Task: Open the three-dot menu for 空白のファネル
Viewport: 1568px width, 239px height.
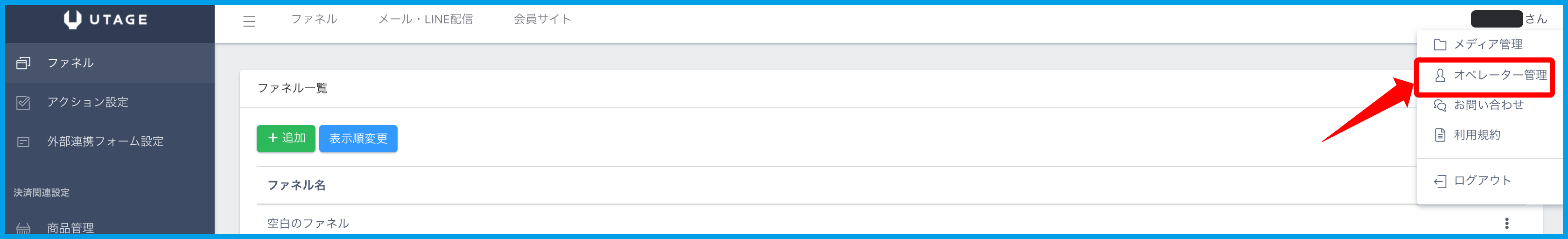Action: (1506, 223)
